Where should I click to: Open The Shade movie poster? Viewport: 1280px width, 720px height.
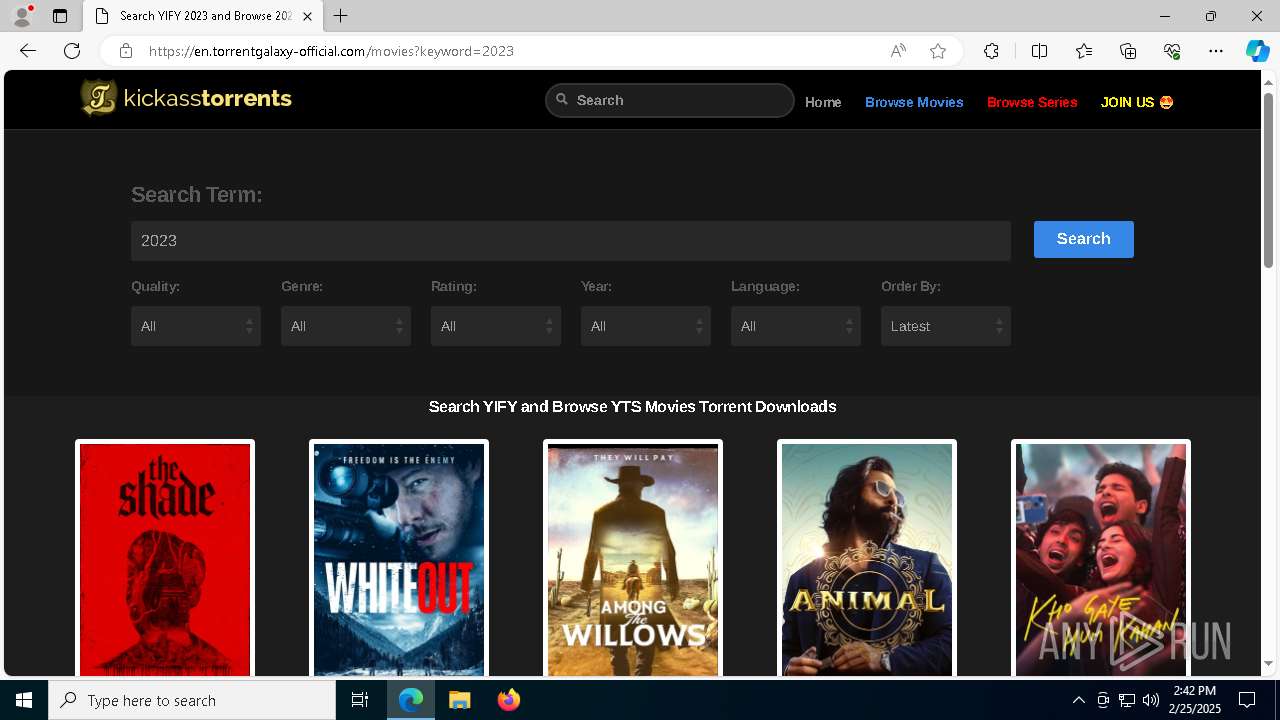tap(165, 559)
